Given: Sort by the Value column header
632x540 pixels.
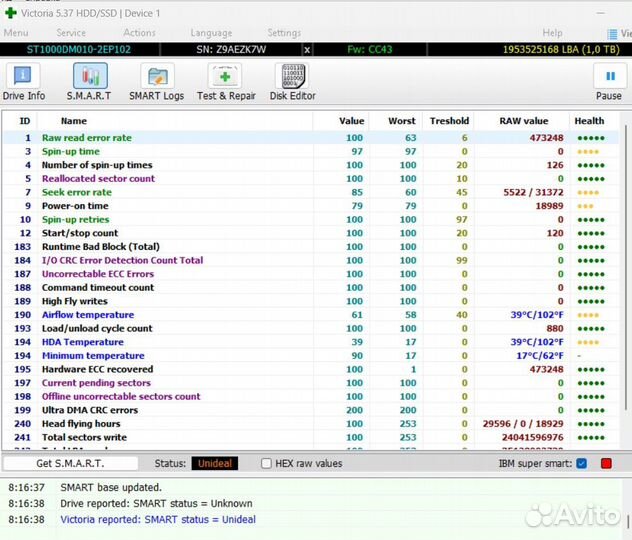Looking at the screenshot, I should tap(351, 121).
